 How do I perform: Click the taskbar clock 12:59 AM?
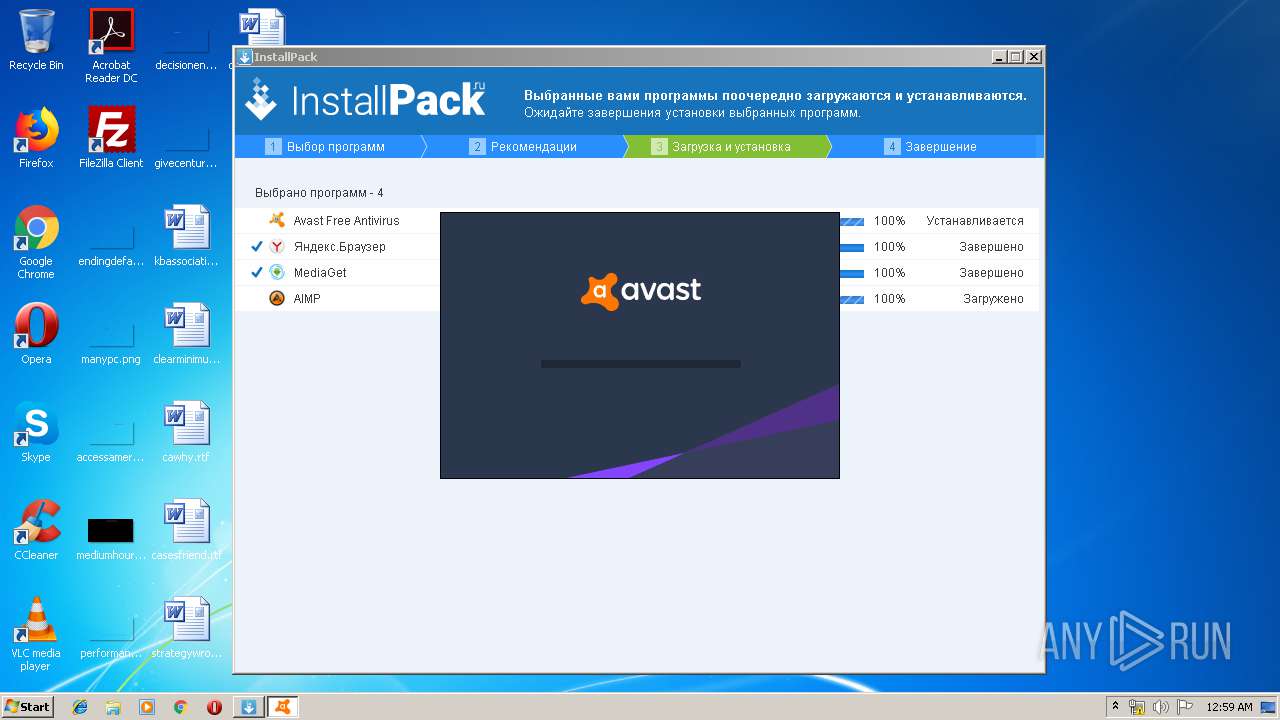click(x=1229, y=707)
